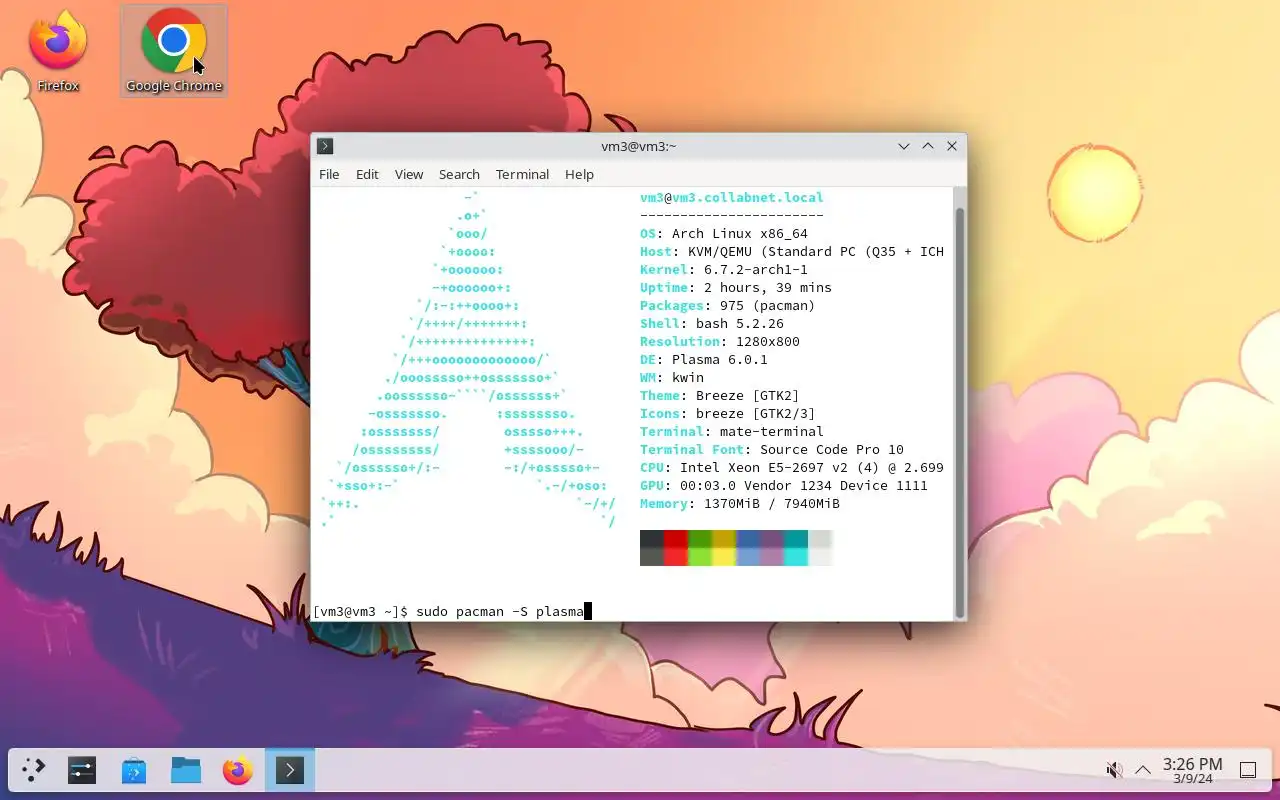Click the 'Shell: bash 5.2.26' line
The height and width of the screenshot is (800, 1280).
[712, 324]
